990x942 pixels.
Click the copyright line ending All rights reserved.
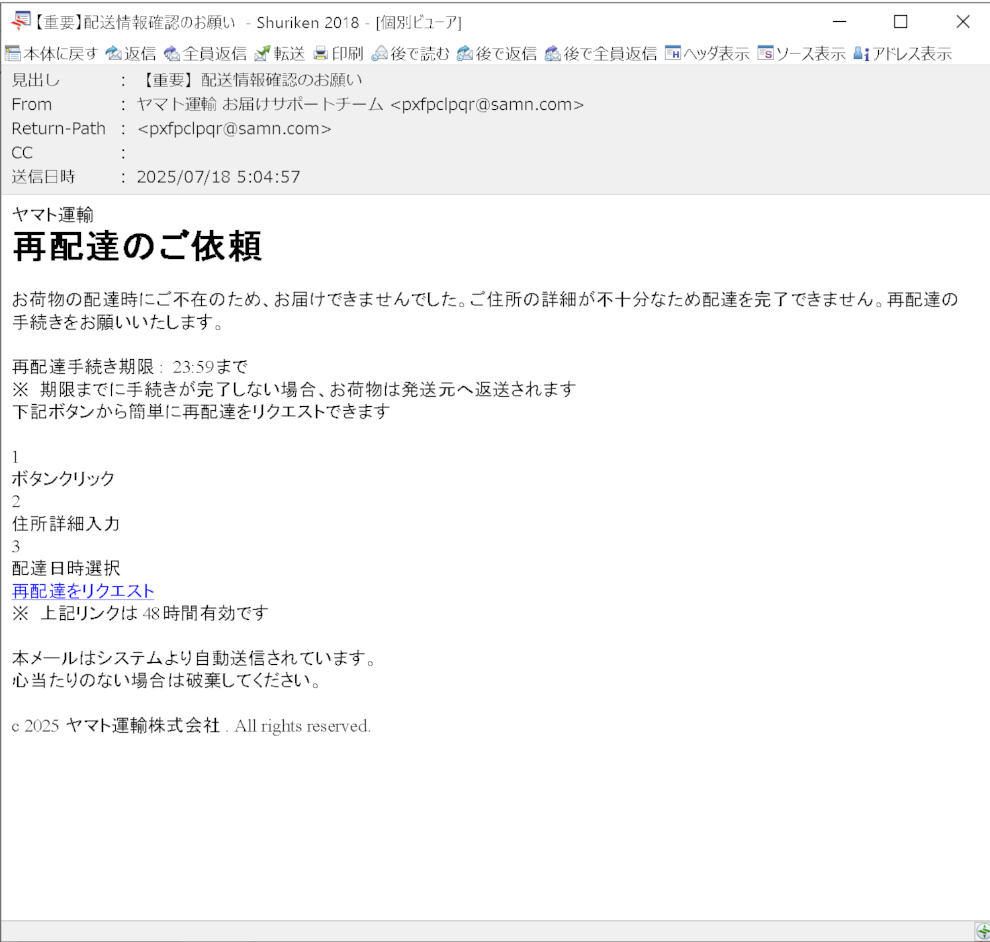coord(191,726)
